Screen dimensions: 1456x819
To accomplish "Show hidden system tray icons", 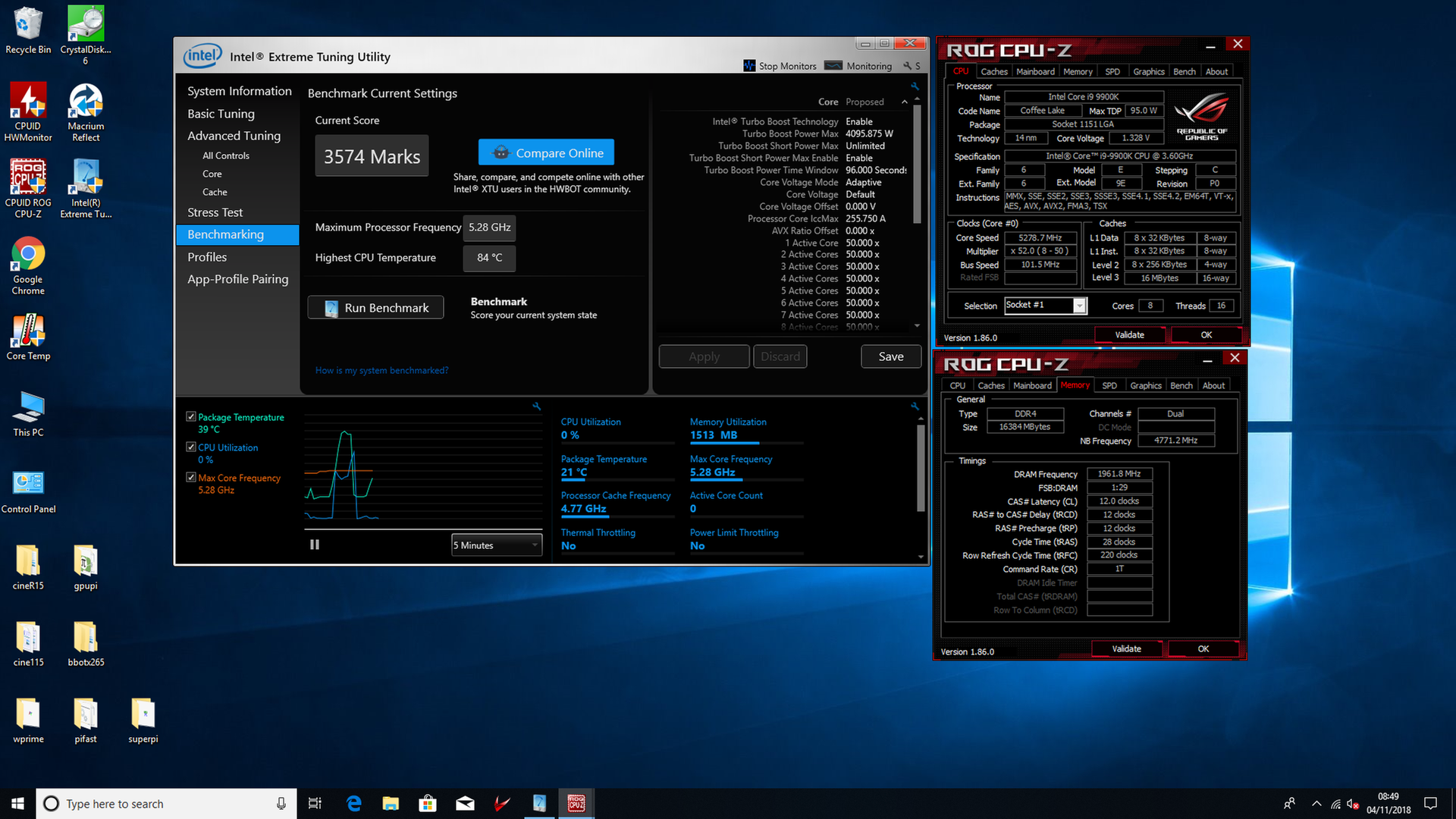I will click(x=1316, y=803).
